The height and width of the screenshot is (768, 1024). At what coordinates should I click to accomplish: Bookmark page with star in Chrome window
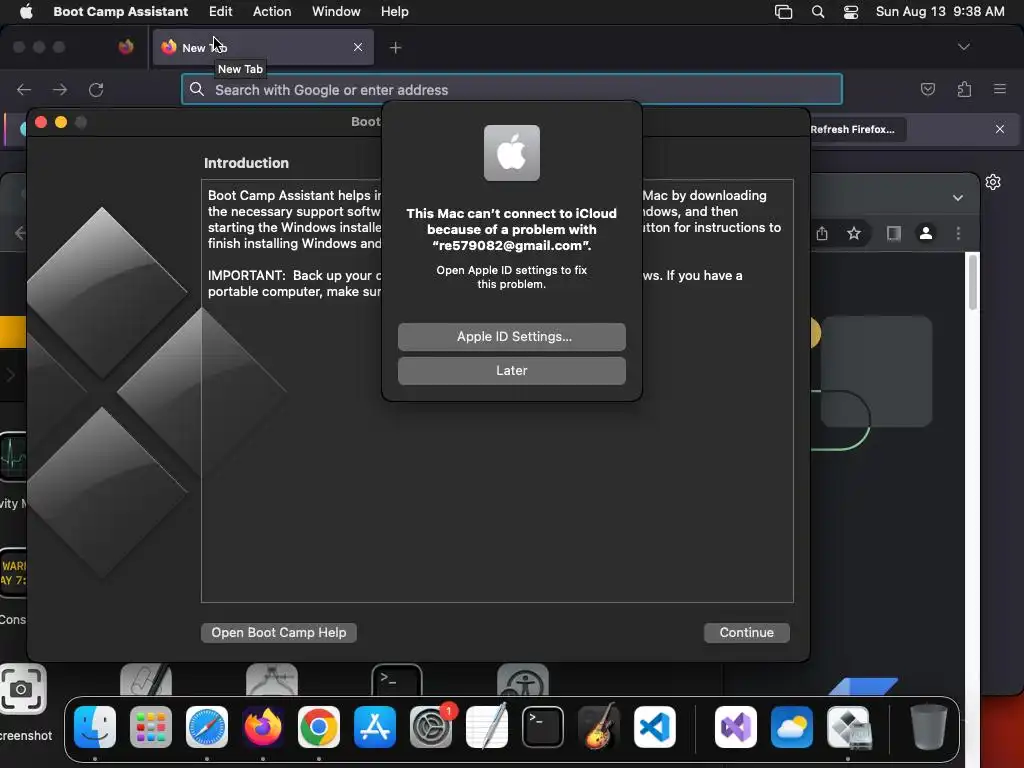[854, 233]
